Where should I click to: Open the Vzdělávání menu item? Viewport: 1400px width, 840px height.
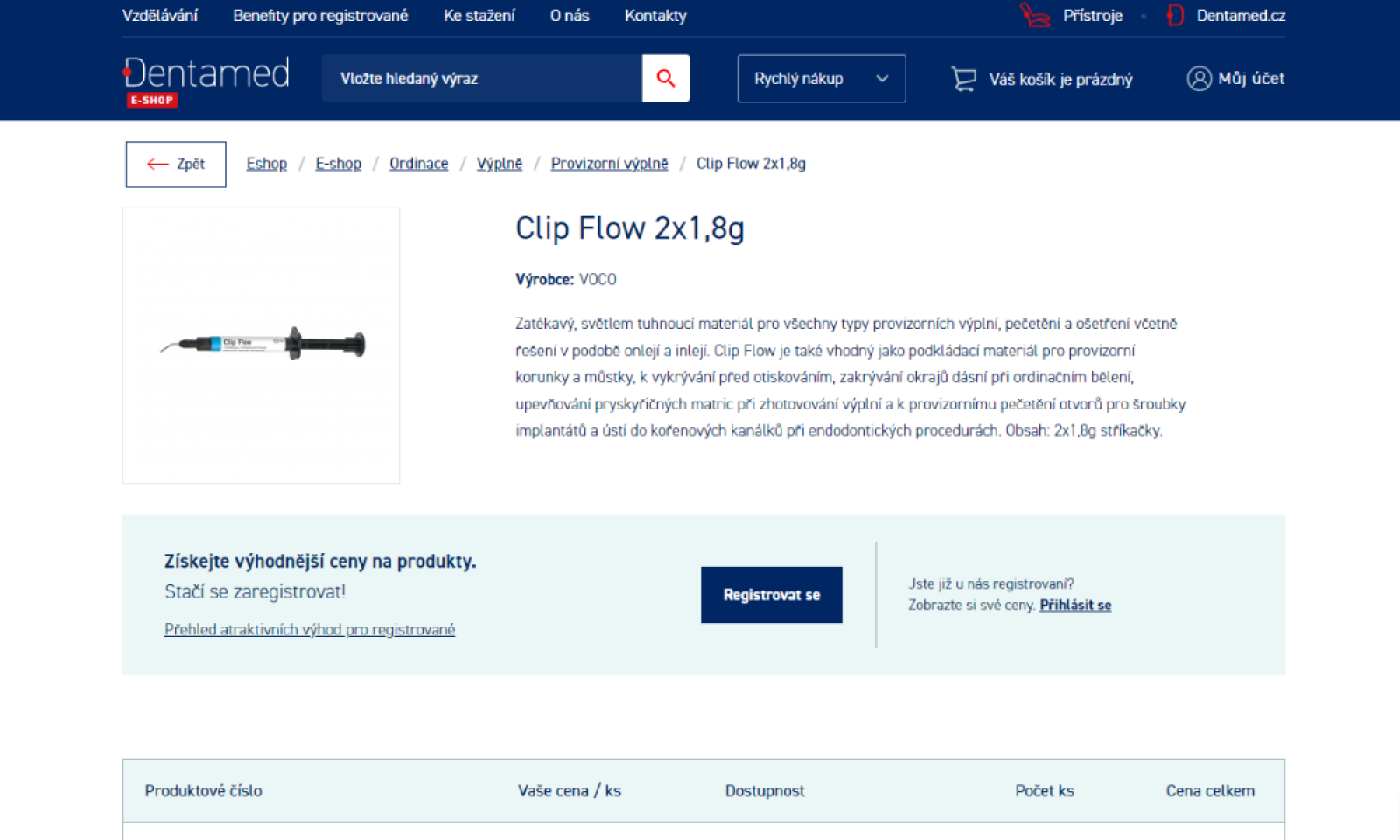coord(160,16)
